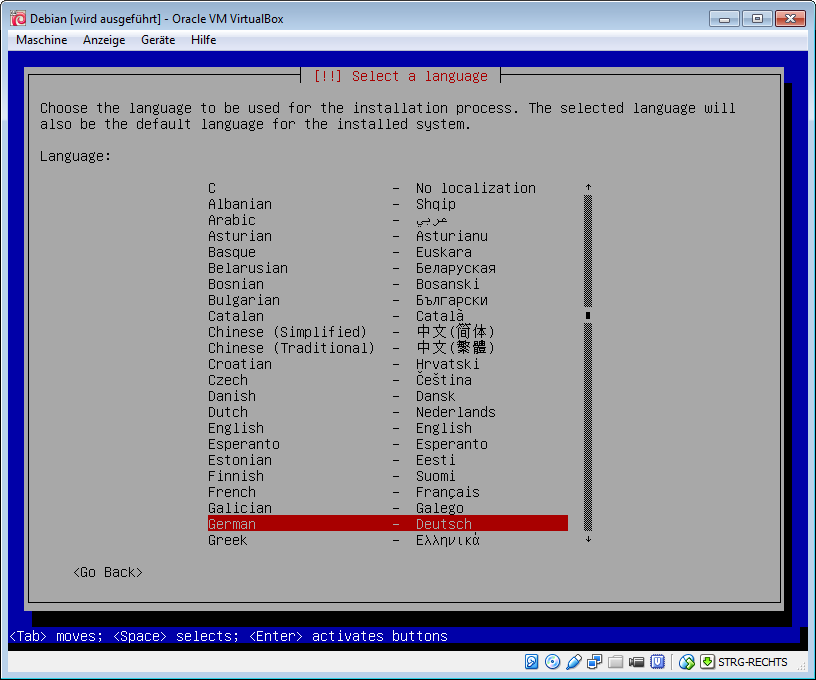
Task: Click the mouse integration status icon
Action: click(x=686, y=662)
